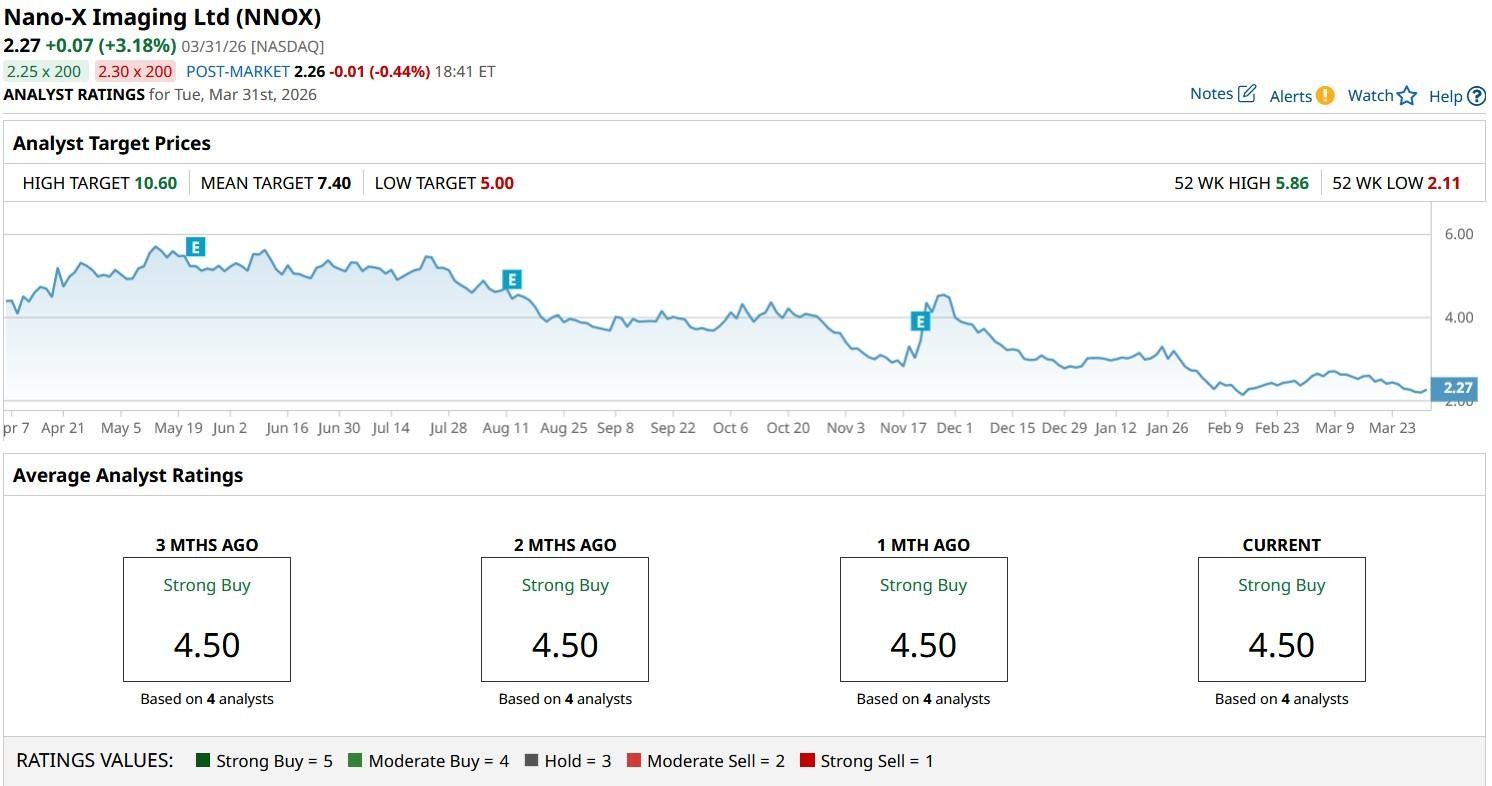Click the orange Alerts exclamation icon
The height and width of the screenshot is (786, 1492).
(1325, 95)
